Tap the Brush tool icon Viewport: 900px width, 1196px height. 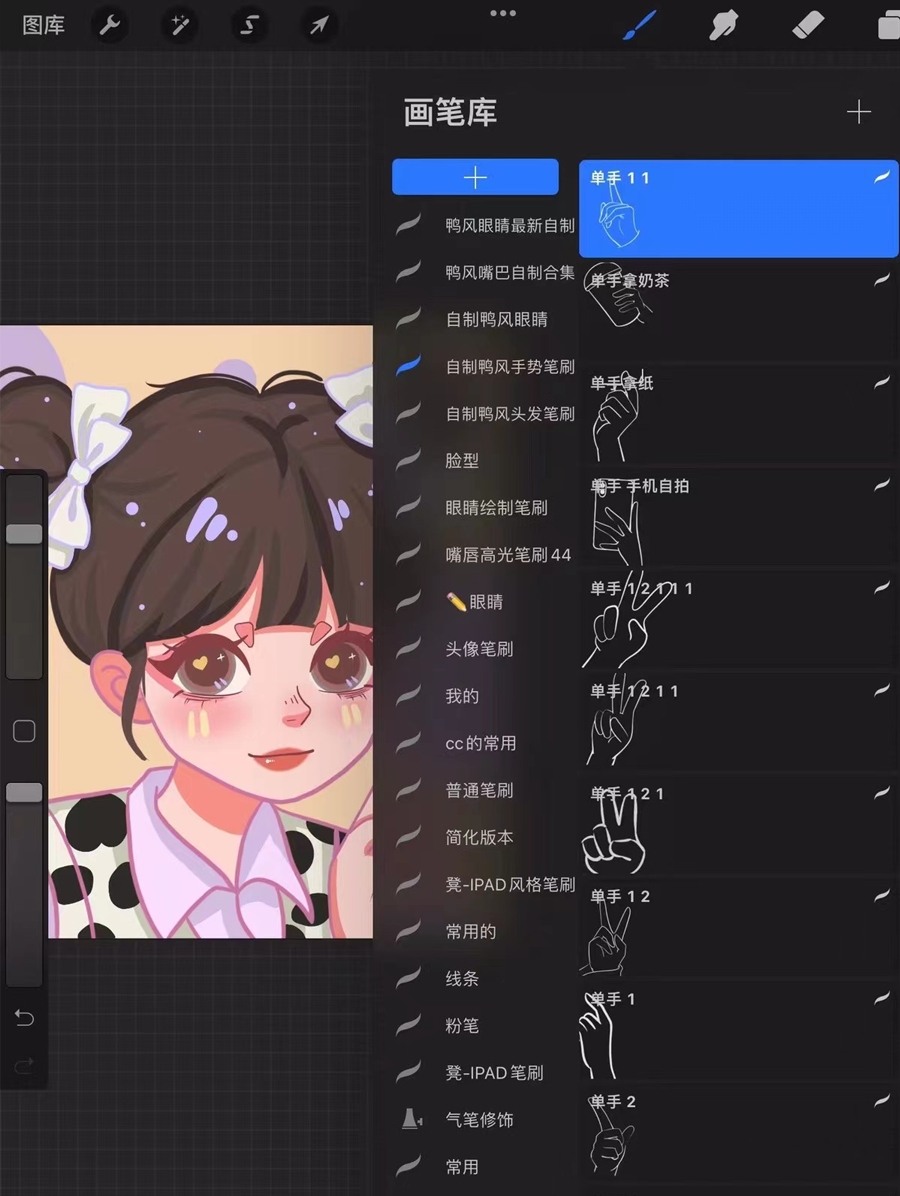click(x=639, y=25)
